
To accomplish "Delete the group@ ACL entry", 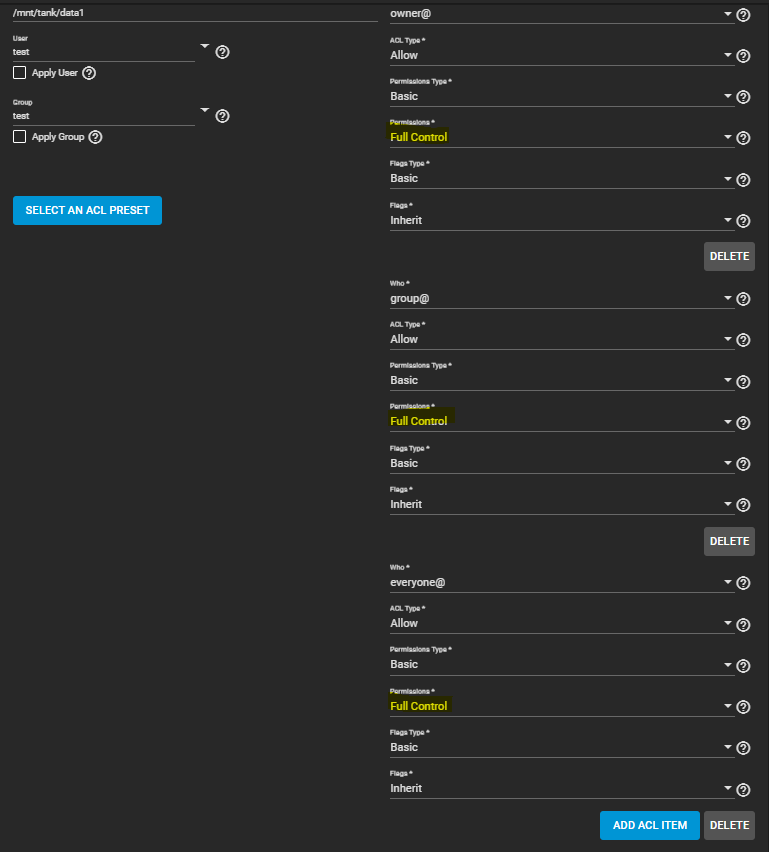I will point(729,541).
